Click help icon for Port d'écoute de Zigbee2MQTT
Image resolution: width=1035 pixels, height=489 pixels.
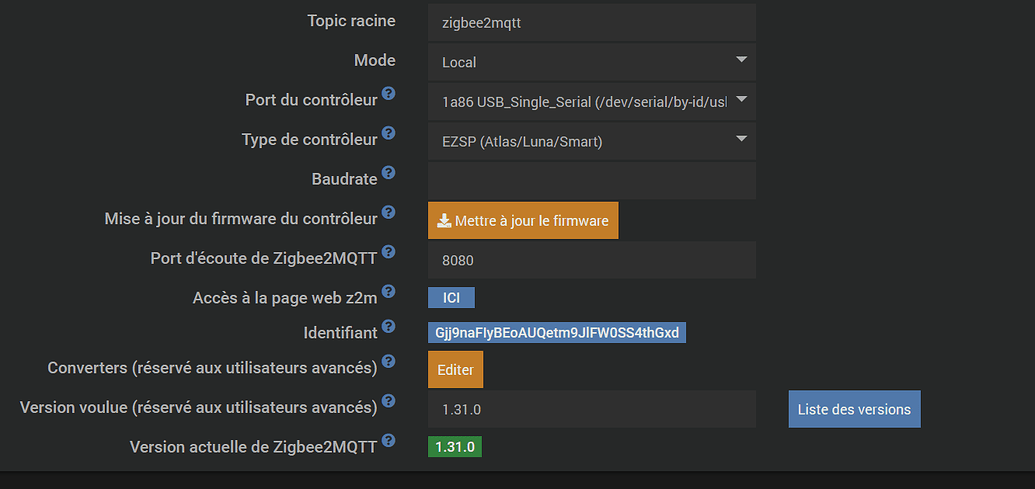point(389,252)
